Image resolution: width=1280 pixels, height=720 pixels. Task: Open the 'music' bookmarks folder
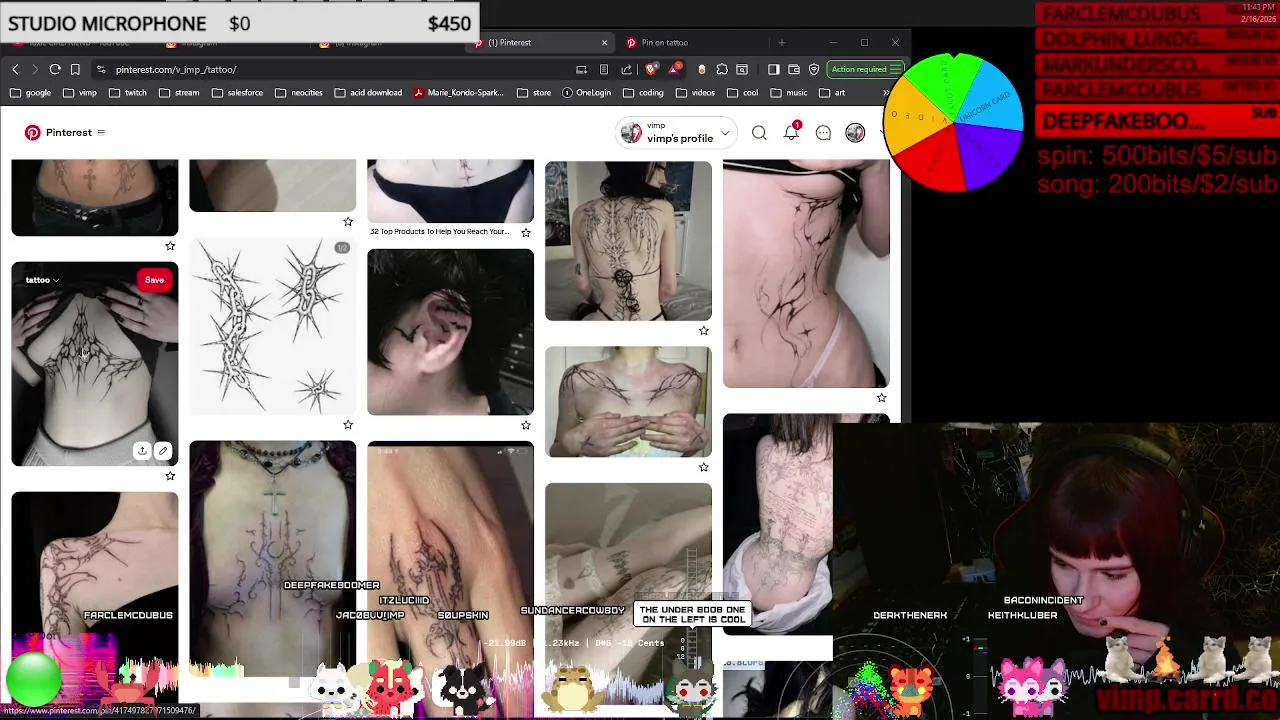(788, 92)
